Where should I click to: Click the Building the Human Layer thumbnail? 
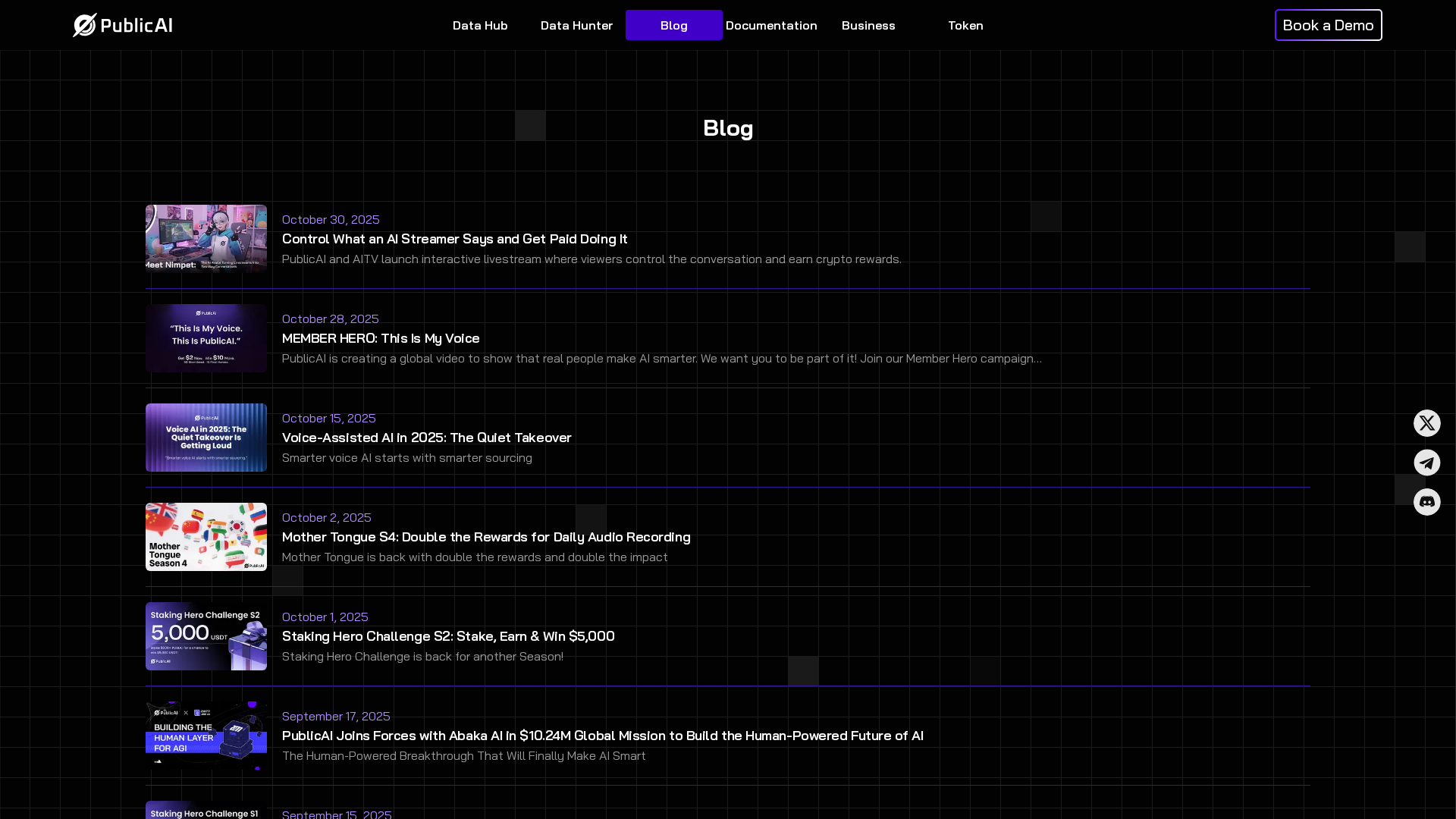pyautogui.click(x=206, y=736)
